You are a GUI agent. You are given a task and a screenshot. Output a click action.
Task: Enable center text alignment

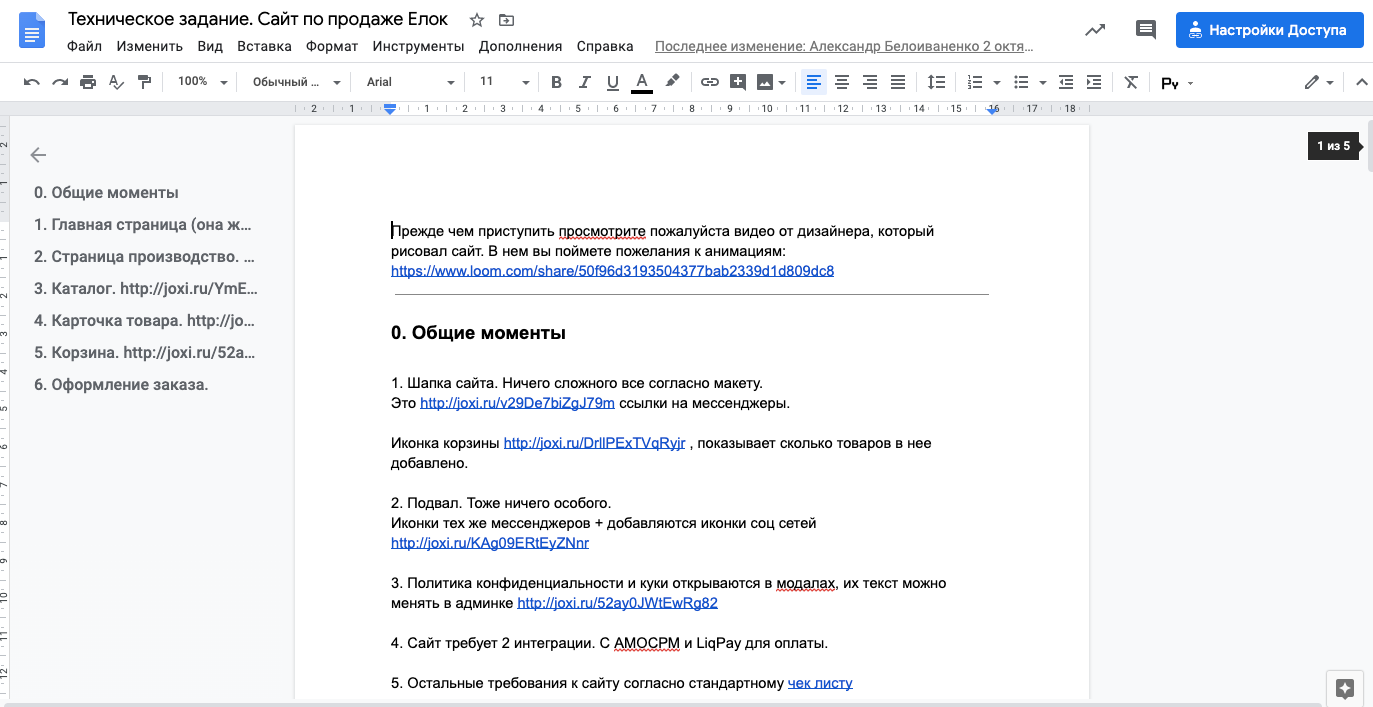coord(842,82)
